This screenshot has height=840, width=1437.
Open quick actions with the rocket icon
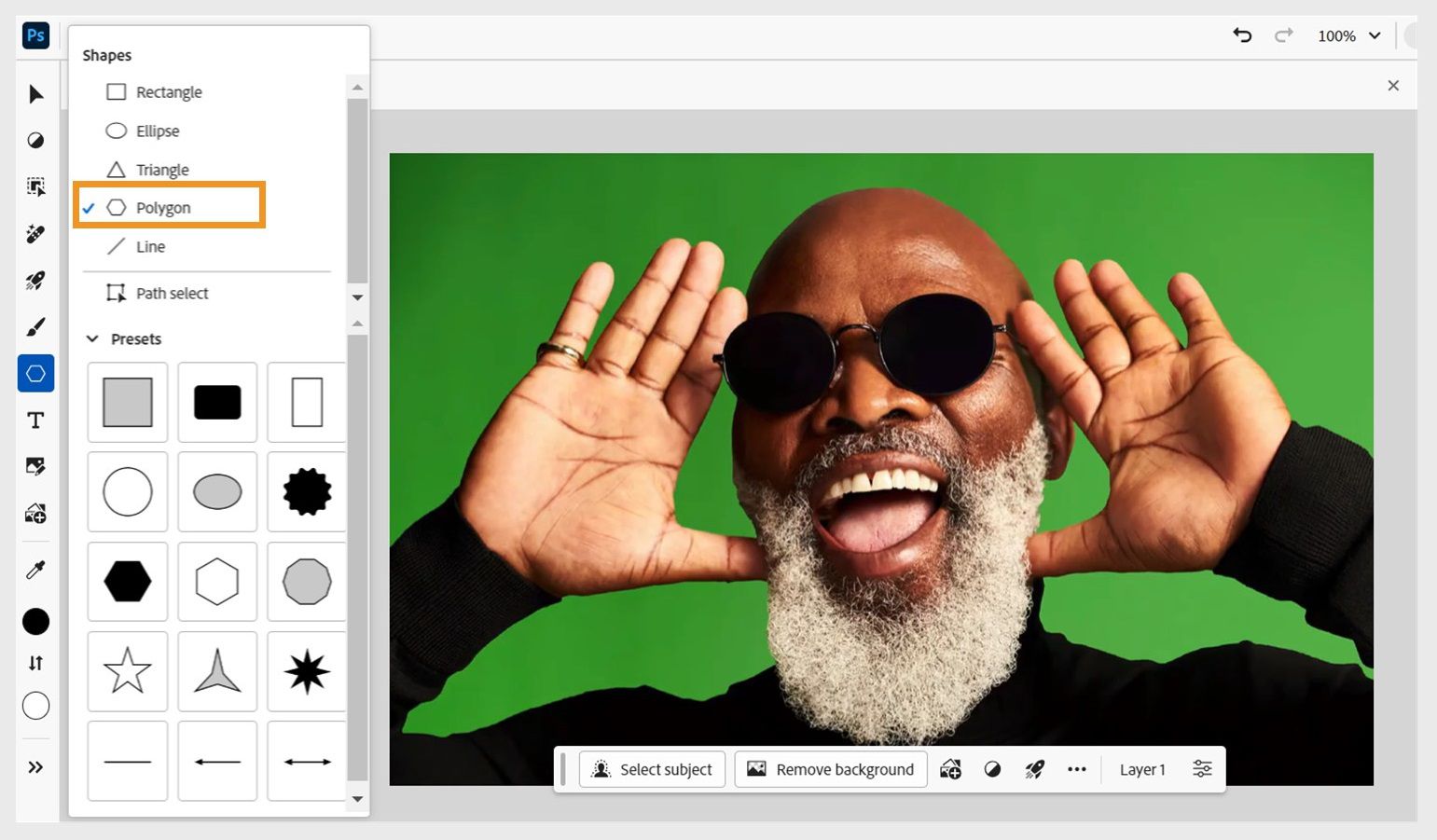coord(1034,769)
